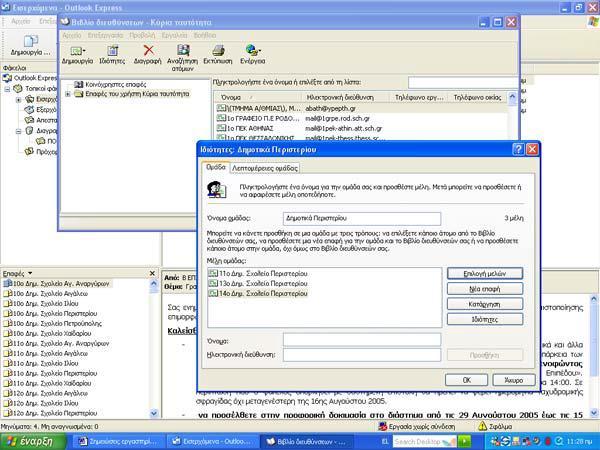Screen dimensions: 600x450
Task: Sort by Ηλεκτρονική διεύθυνση column header
Action: coord(345,97)
